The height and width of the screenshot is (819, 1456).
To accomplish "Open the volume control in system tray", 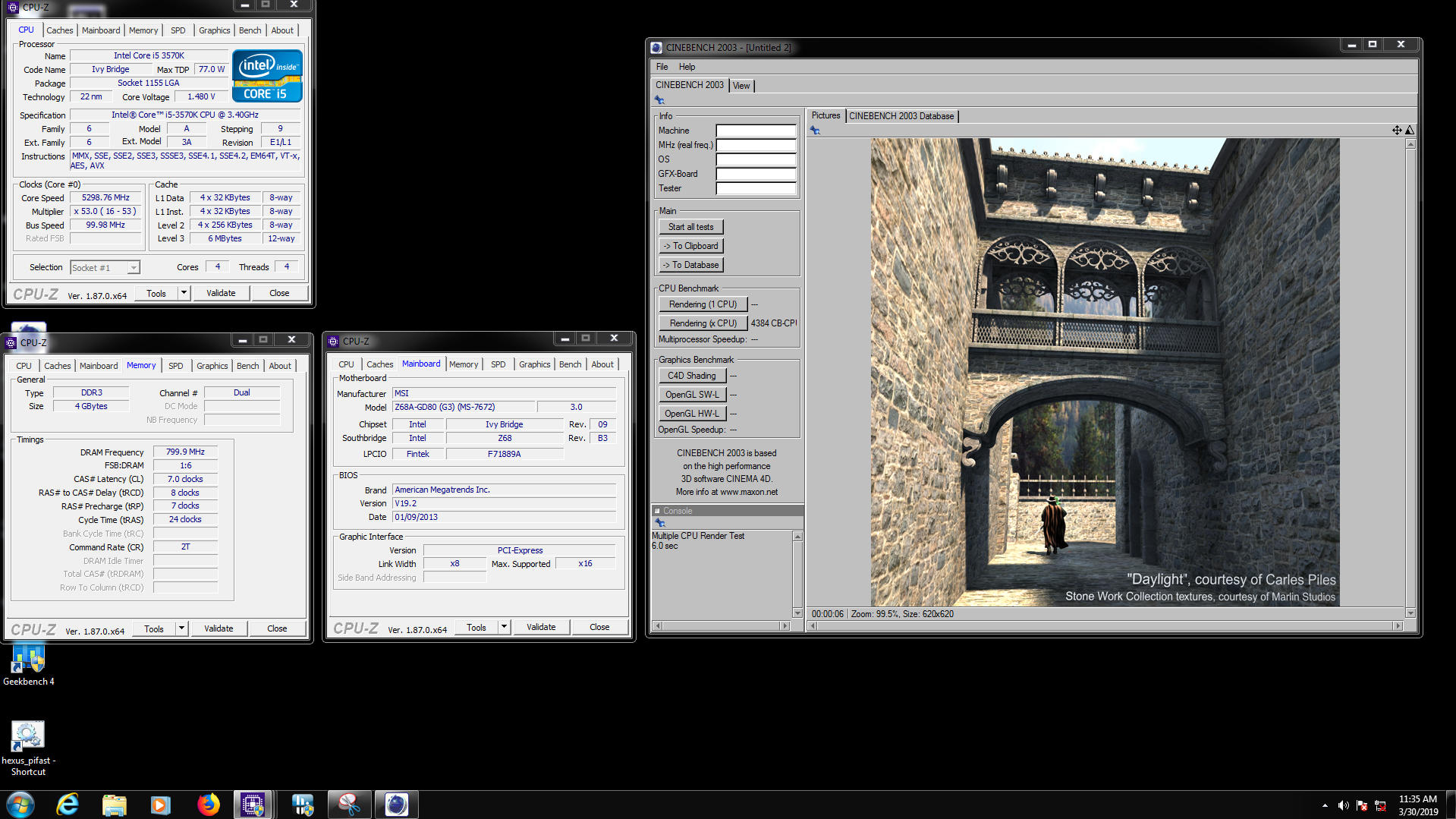I will pyautogui.click(x=1343, y=805).
